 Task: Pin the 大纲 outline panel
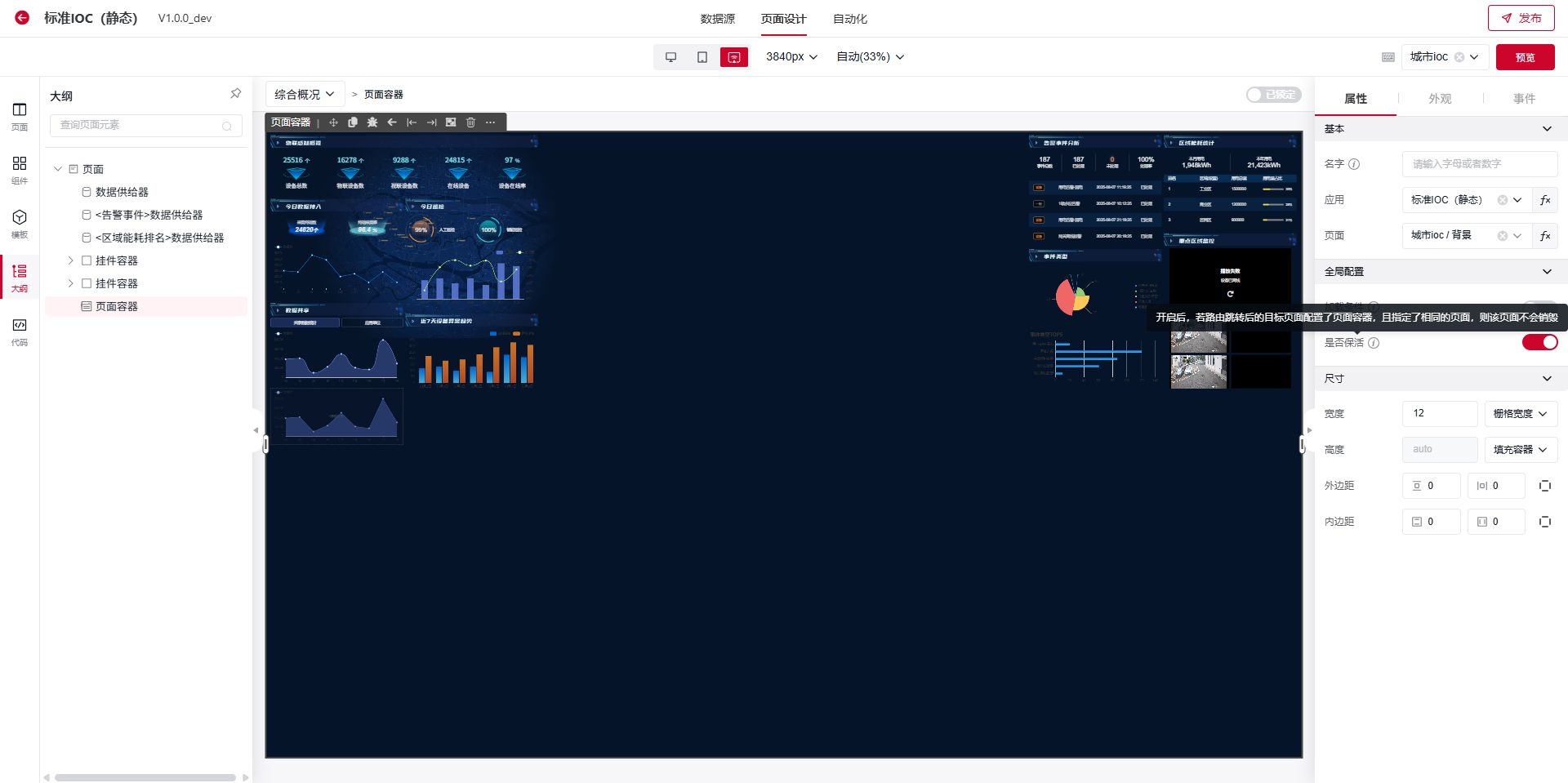pyautogui.click(x=235, y=94)
